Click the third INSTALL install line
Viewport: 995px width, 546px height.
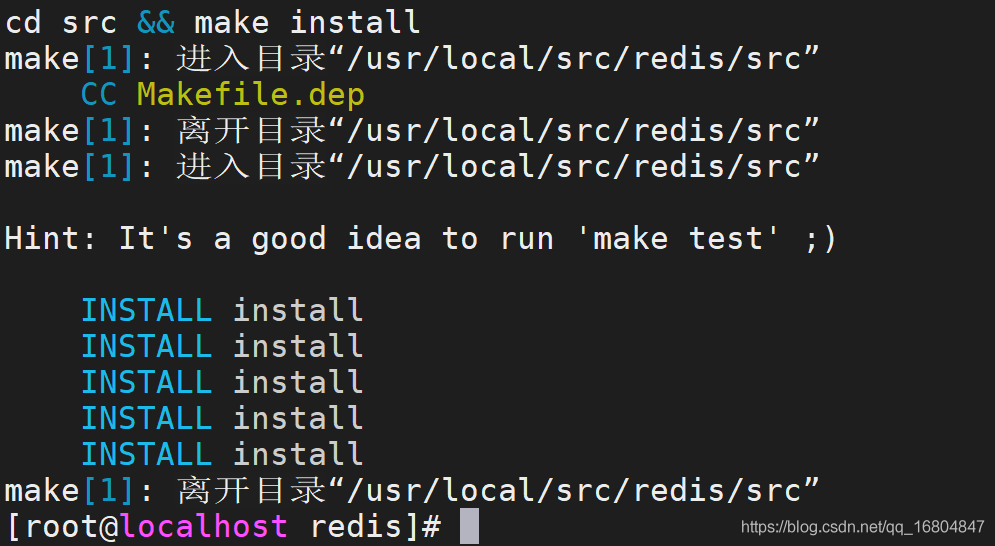click(x=221, y=382)
